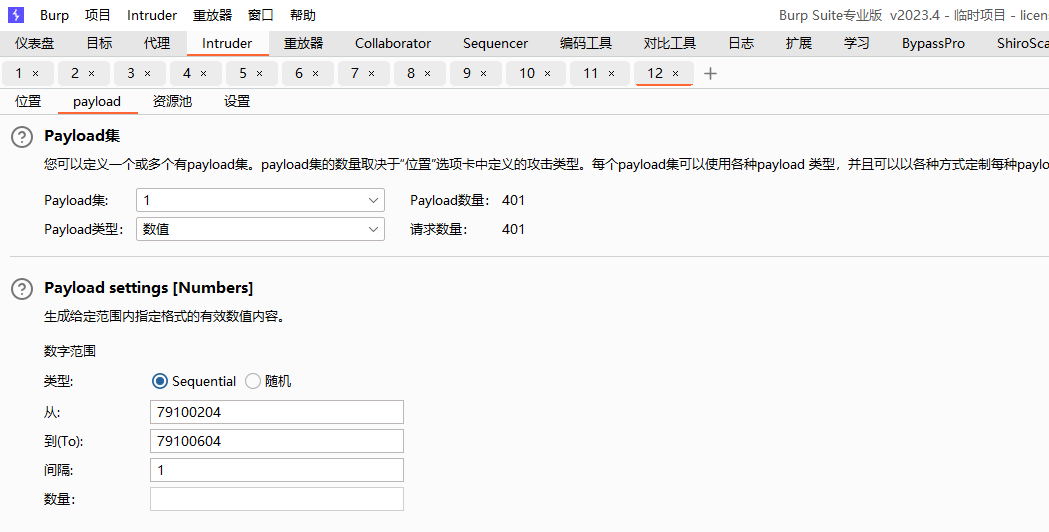Open the payload sub-tab
The width and height of the screenshot is (1049, 532).
pyautogui.click(x=97, y=102)
